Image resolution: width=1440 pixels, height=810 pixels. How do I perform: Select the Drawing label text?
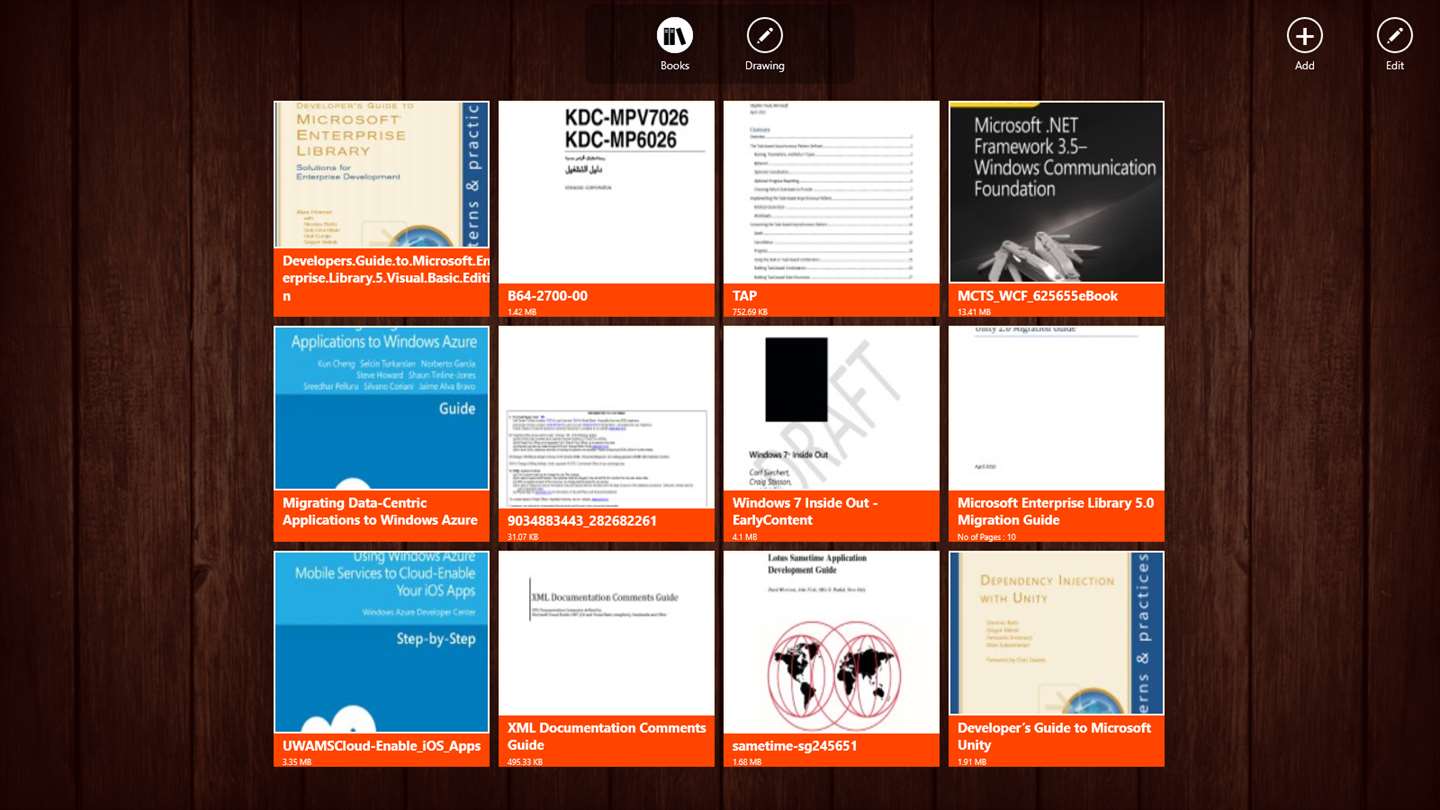pos(765,66)
